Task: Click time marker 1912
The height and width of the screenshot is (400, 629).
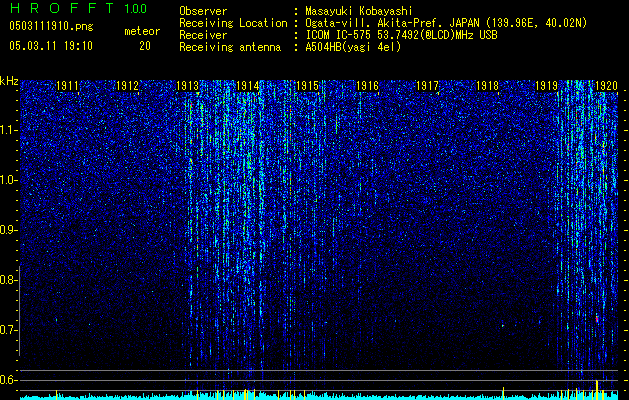Action: (x=127, y=85)
